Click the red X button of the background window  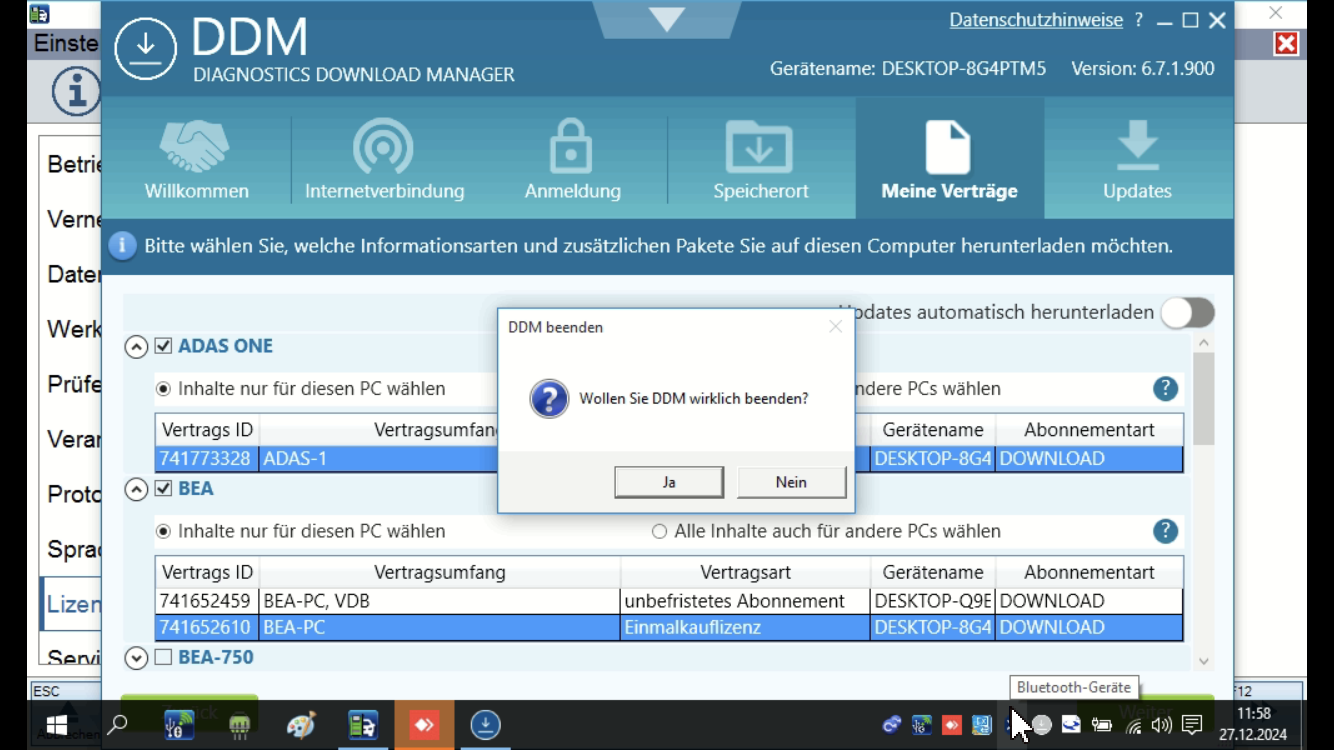[1286, 44]
